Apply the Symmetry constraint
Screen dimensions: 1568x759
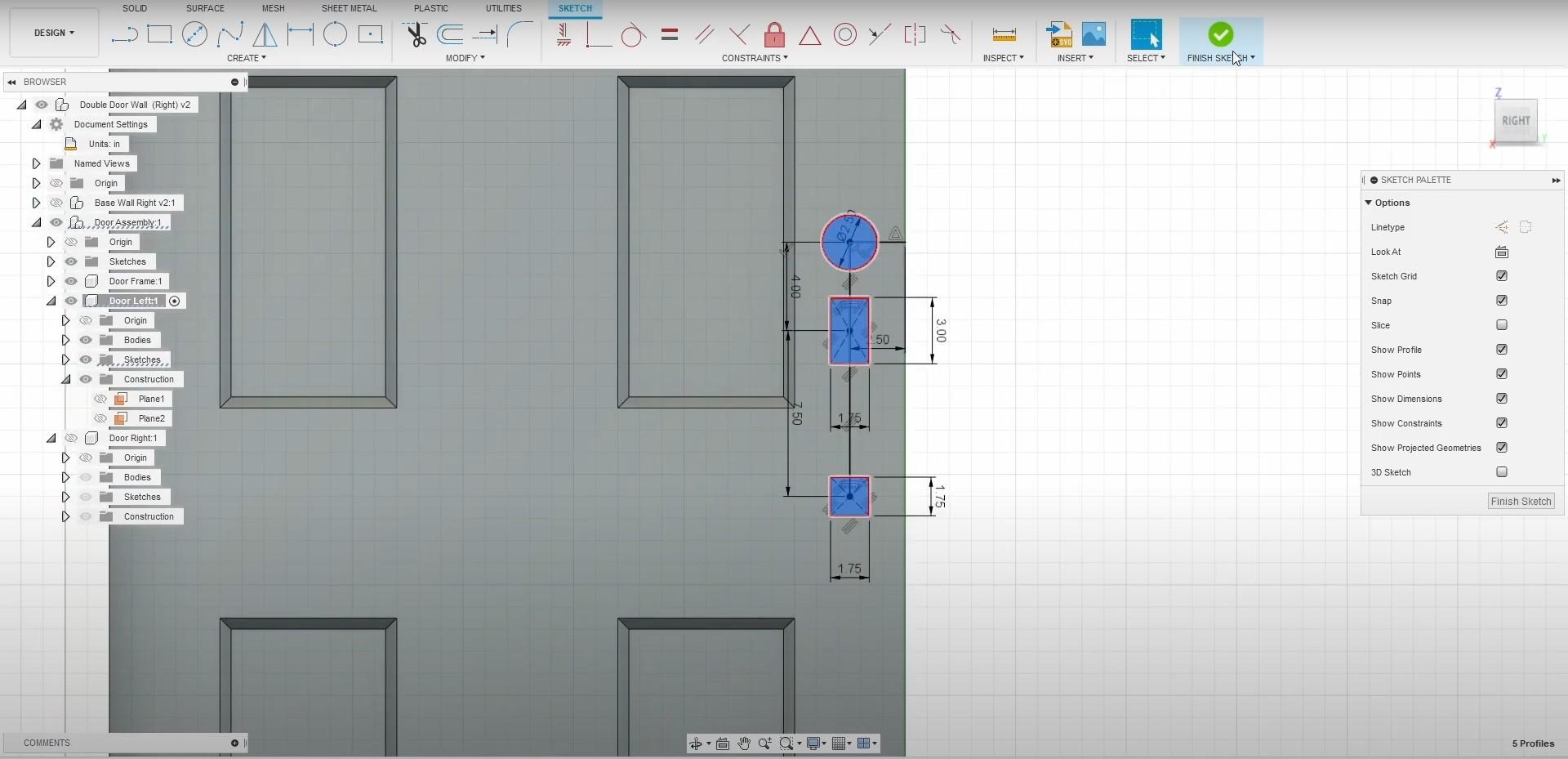click(x=915, y=34)
